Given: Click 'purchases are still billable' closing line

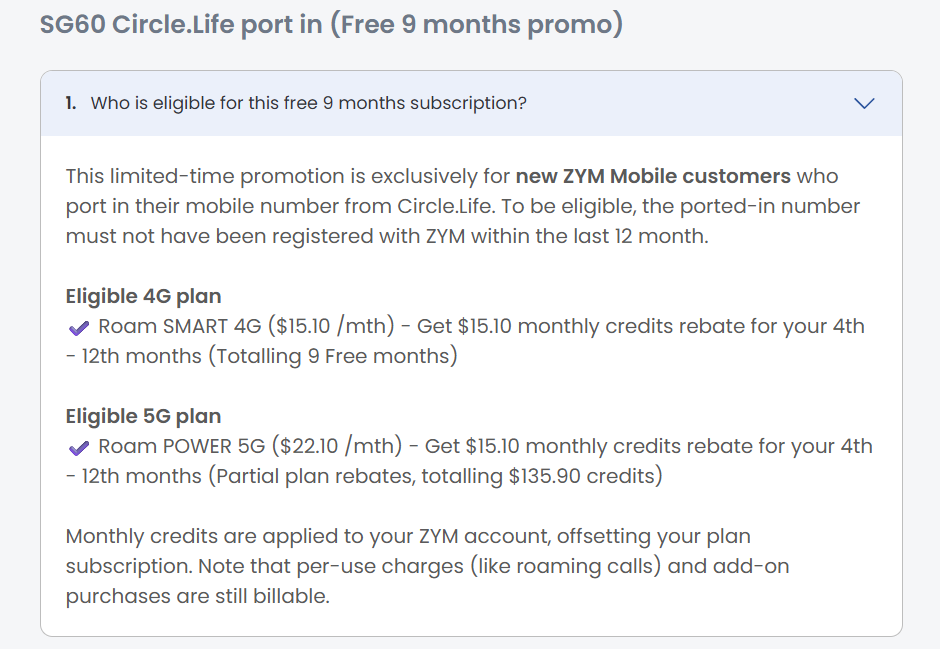Looking at the screenshot, I should pyautogui.click(x=198, y=596).
